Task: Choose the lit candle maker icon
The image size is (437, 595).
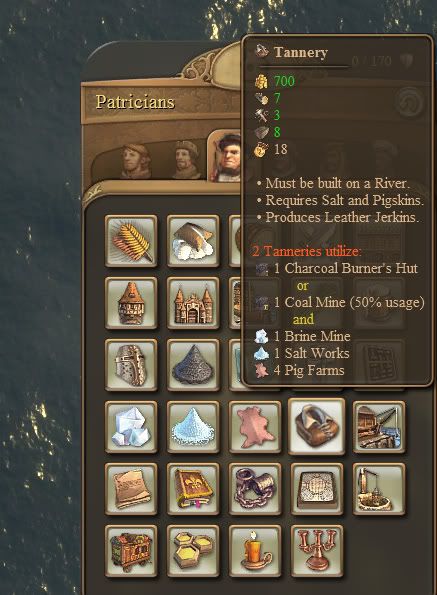Action: (x=255, y=551)
